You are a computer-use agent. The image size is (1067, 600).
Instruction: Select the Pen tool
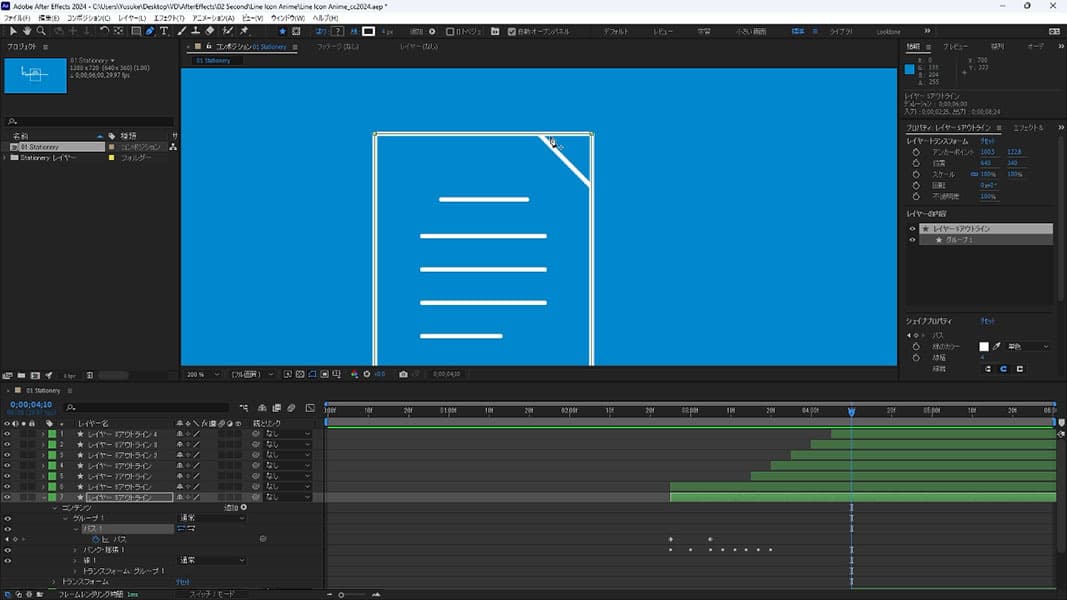(150, 31)
